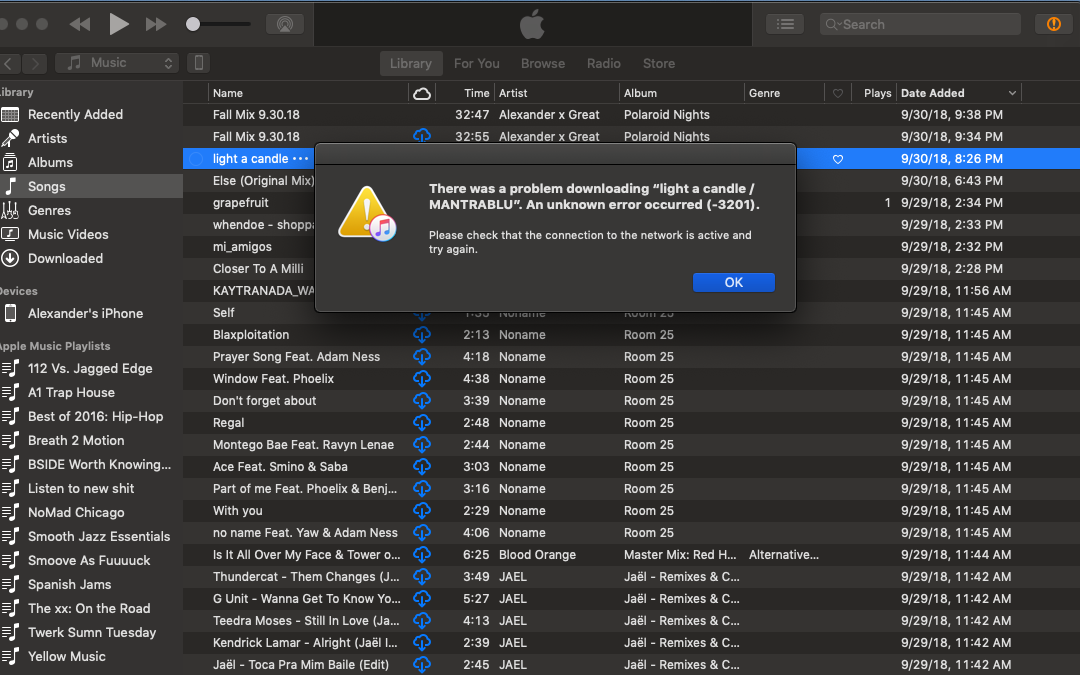Select Downloaded in the sidebar
The height and width of the screenshot is (675, 1080).
(x=91, y=258)
